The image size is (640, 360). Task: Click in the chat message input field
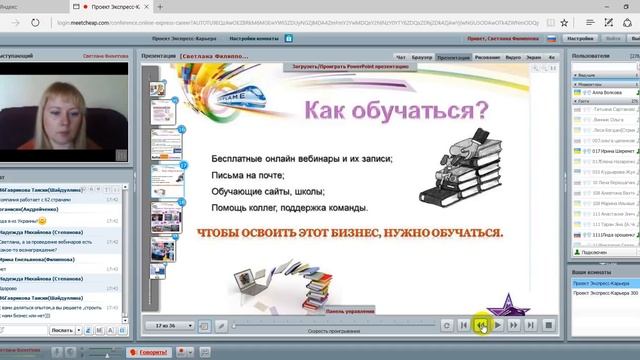coord(24,330)
